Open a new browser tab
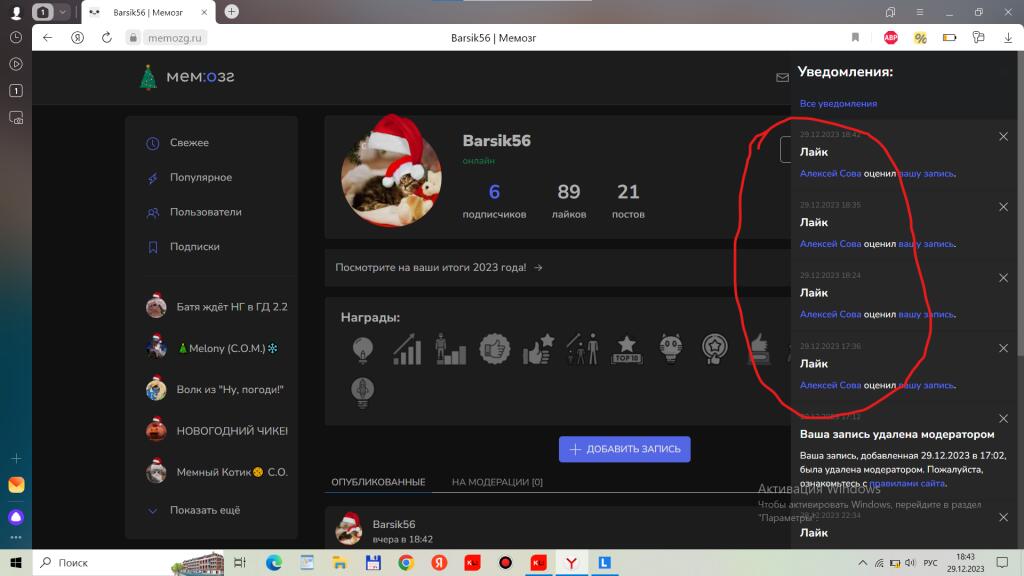 click(x=231, y=12)
